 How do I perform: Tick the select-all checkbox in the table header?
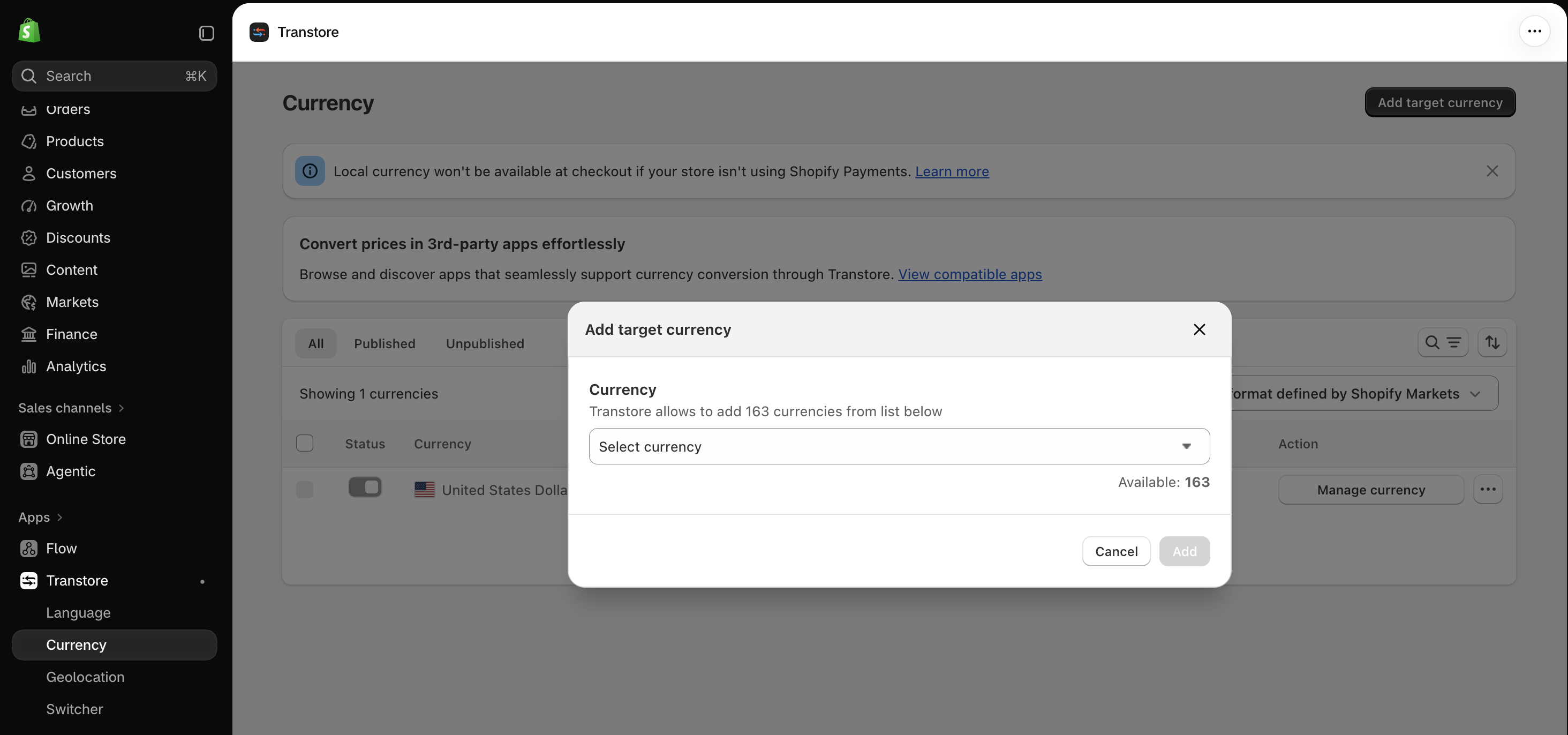[304, 444]
